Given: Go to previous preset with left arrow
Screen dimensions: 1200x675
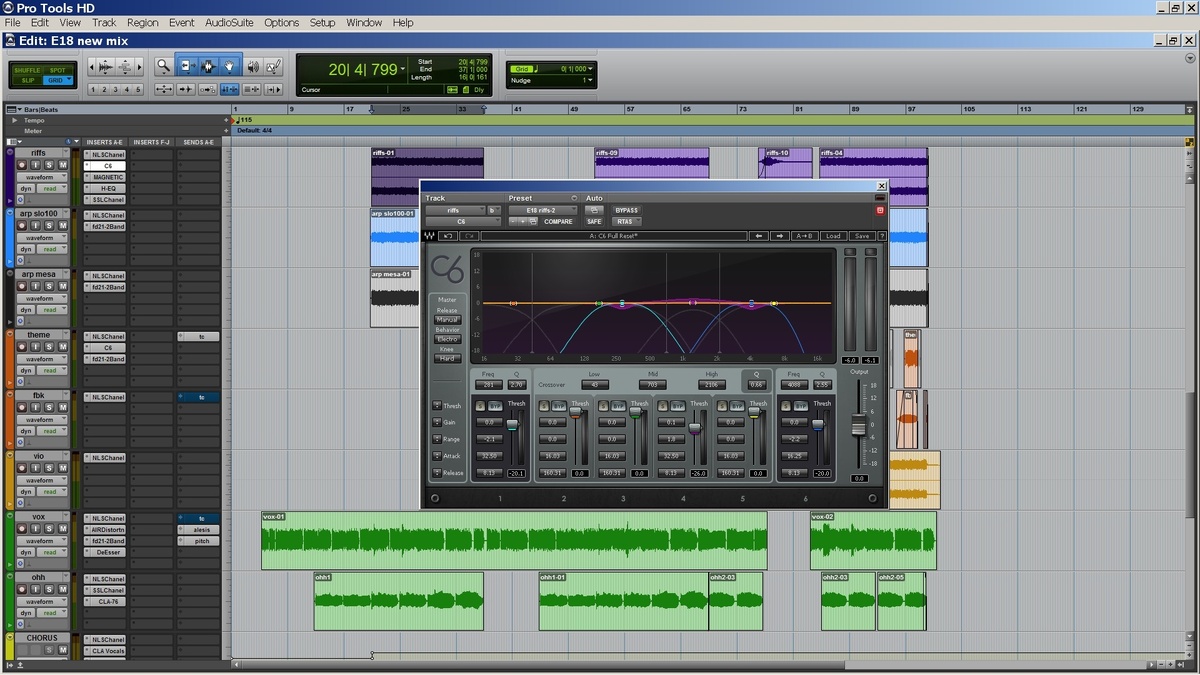Looking at the screenshot, I should tap(759, 236).
